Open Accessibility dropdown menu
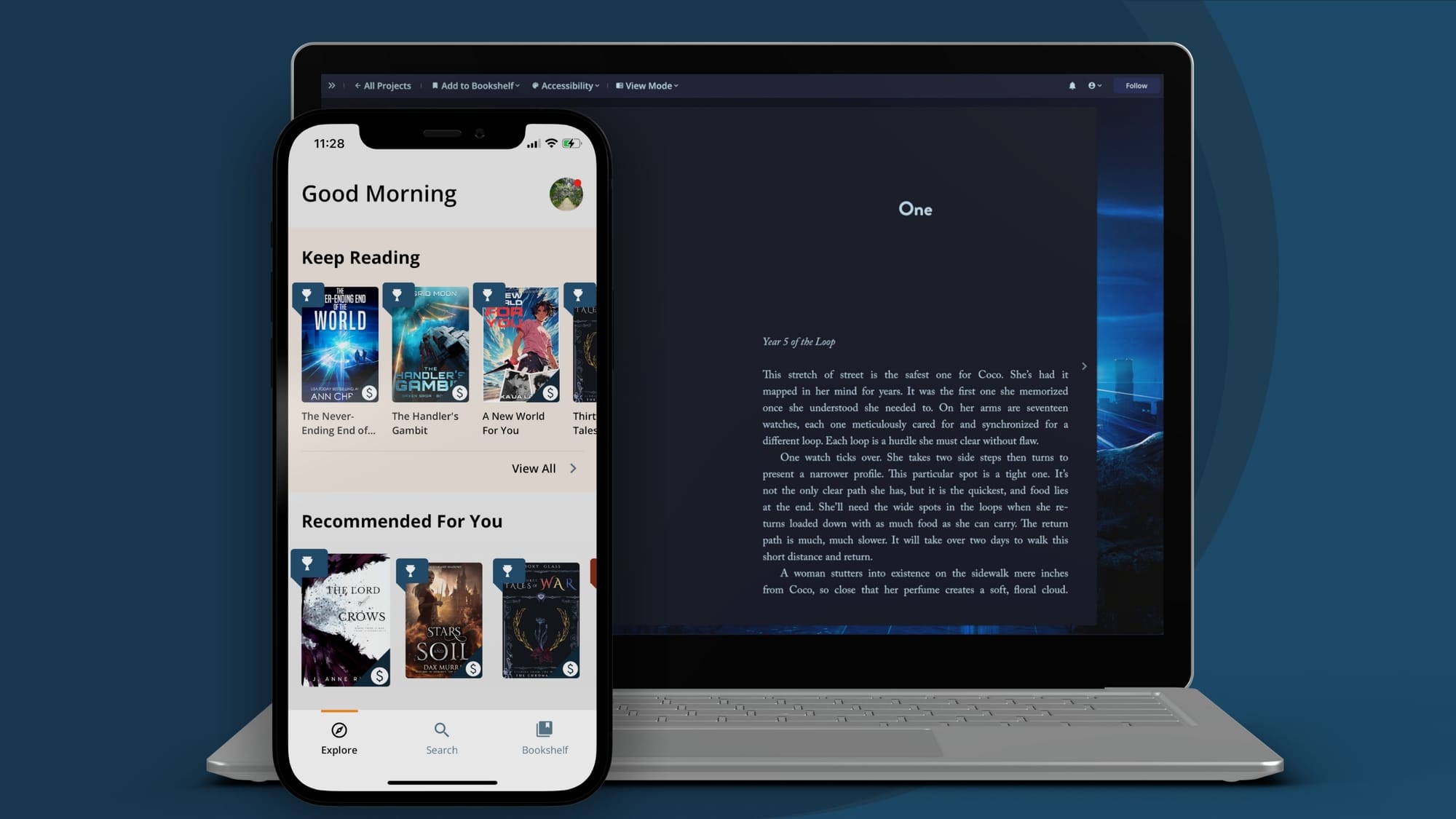The width and height of the screenshot is (1456, 819). pos(566,86)
